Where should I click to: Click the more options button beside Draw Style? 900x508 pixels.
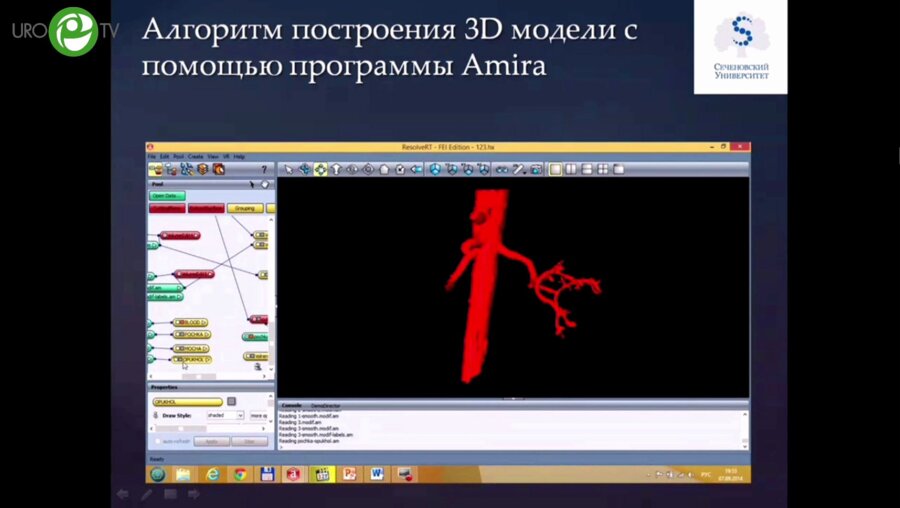click(258, 415)
